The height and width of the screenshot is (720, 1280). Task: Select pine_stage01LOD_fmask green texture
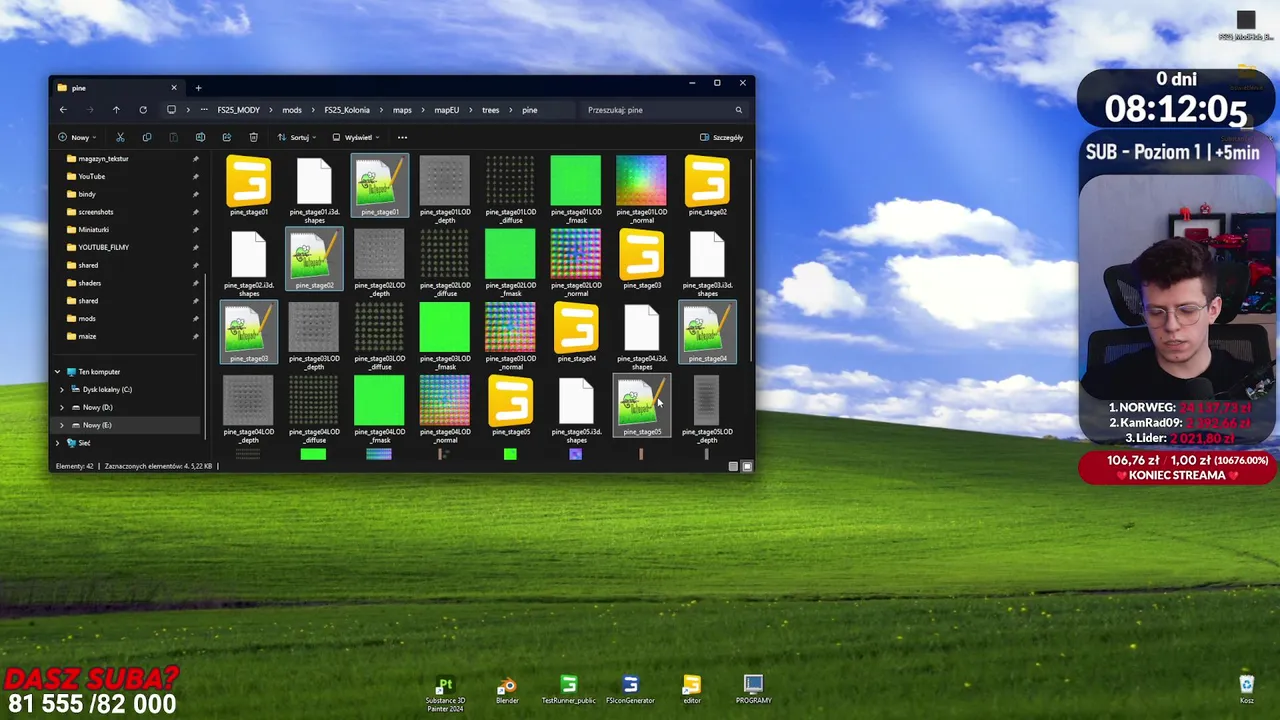pos(576,190)
